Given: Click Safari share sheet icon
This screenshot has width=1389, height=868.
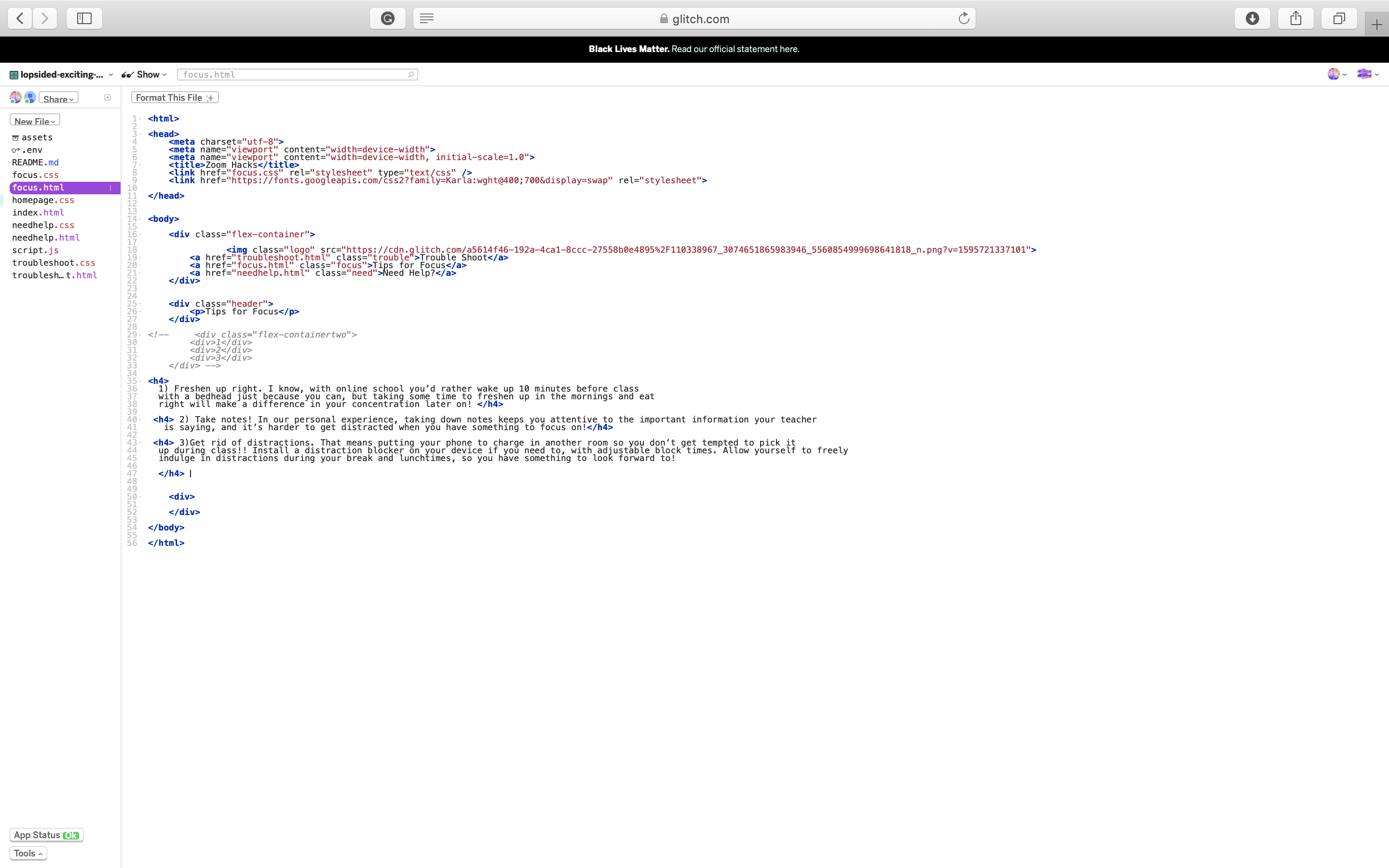Looking at the screenshot, I should (1296, 18).
